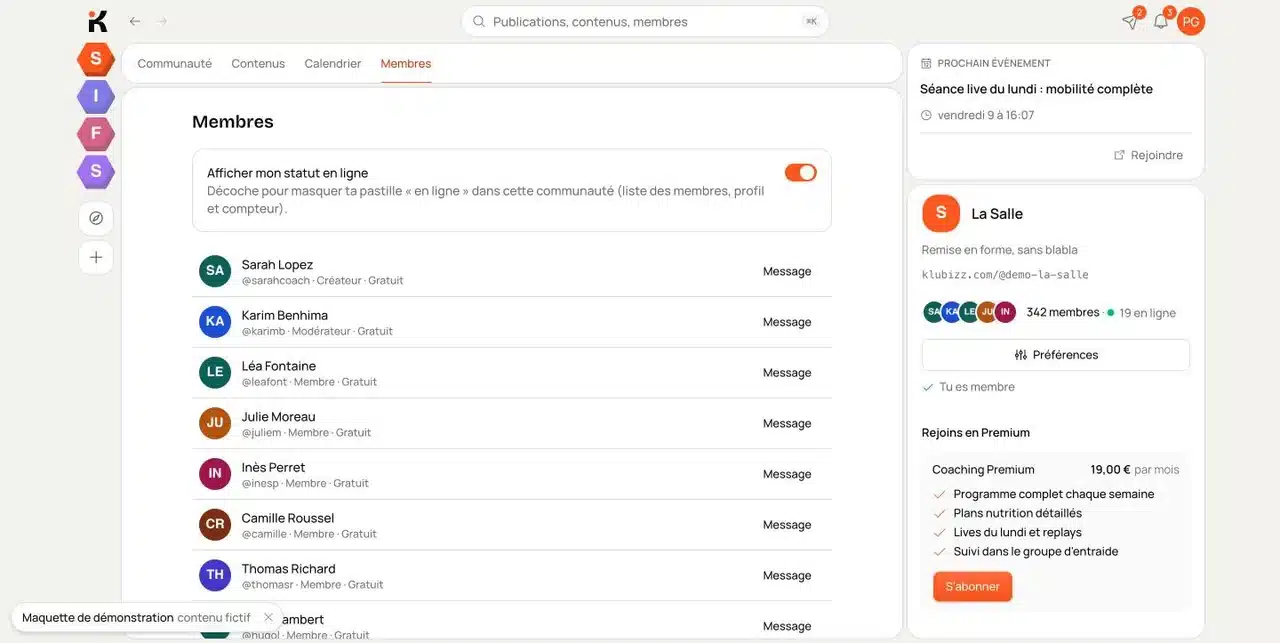Click the "Coaching Premium" plan name

[x=983, y=469]
